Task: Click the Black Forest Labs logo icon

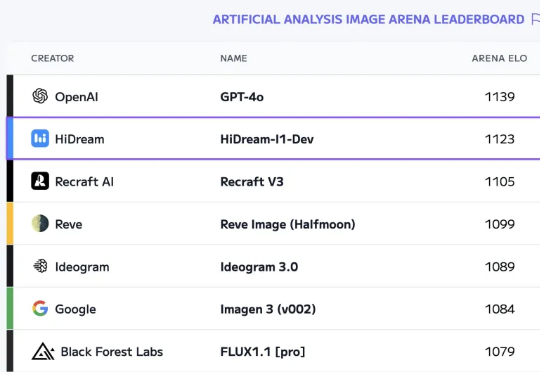Action: point(43,351)
